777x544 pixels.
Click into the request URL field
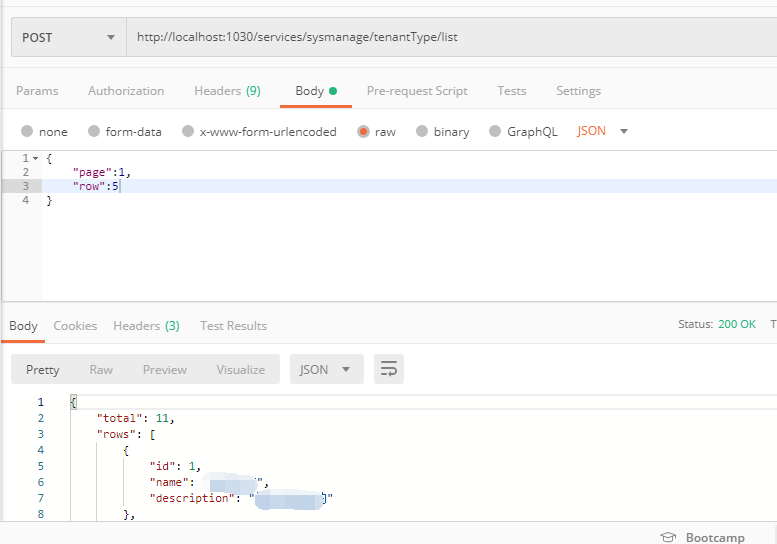(450, 37)
